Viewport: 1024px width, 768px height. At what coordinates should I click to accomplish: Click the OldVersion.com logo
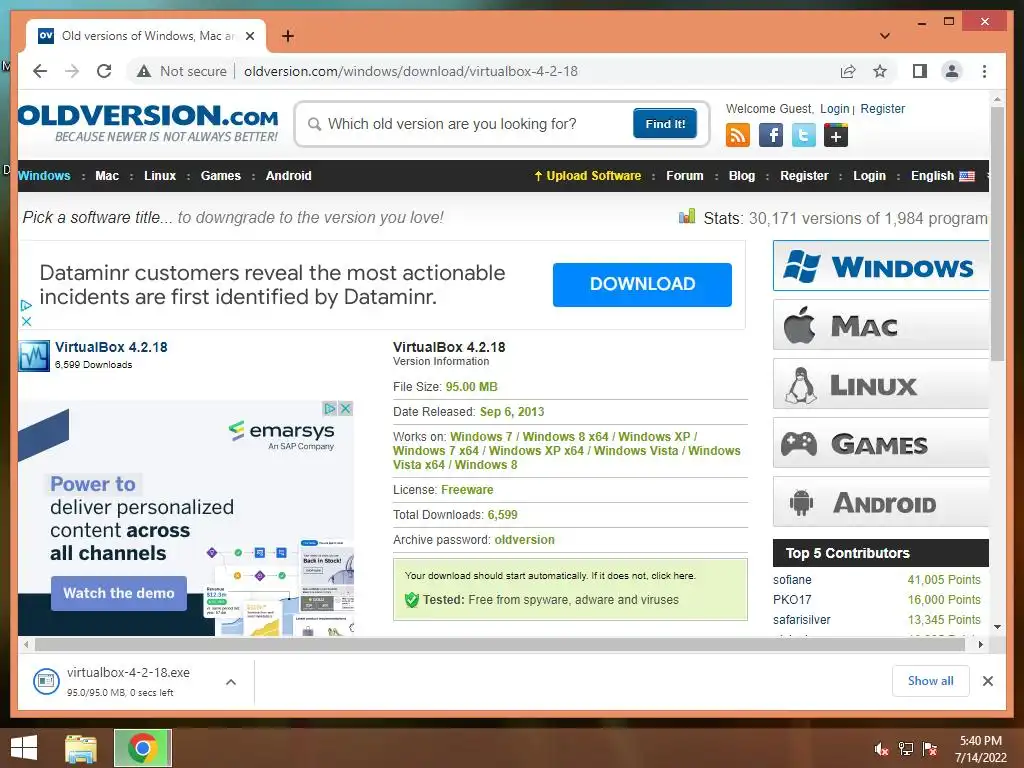149,123
